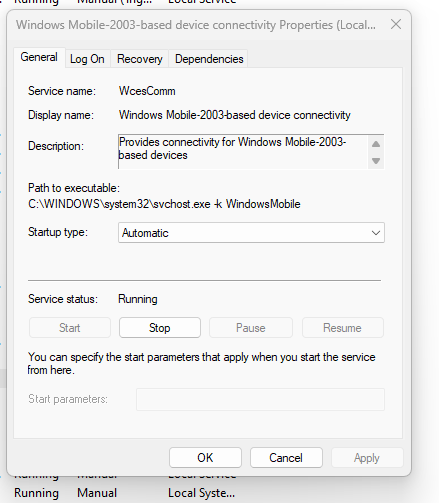
Task: Click the Pause service button
Action: 251,328
